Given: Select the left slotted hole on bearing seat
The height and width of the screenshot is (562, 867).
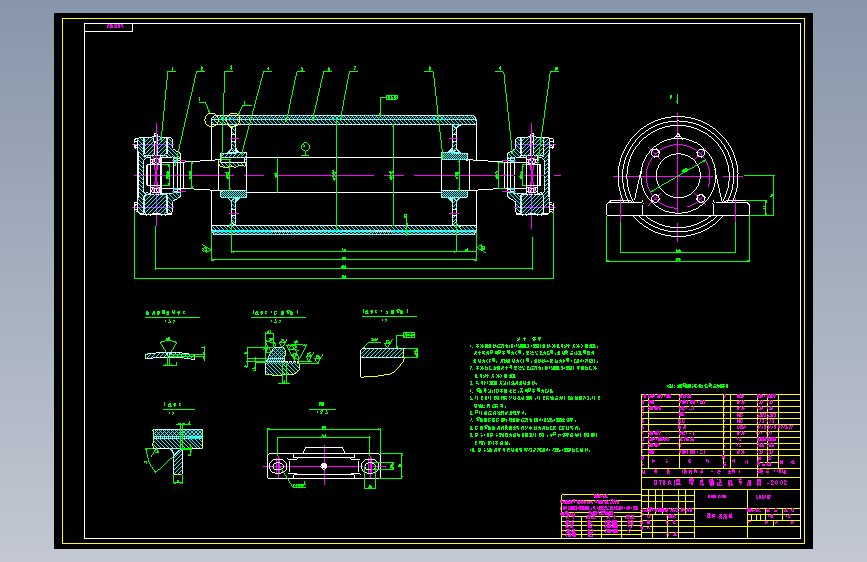Looking at the screenshot, I should point(278,467).
